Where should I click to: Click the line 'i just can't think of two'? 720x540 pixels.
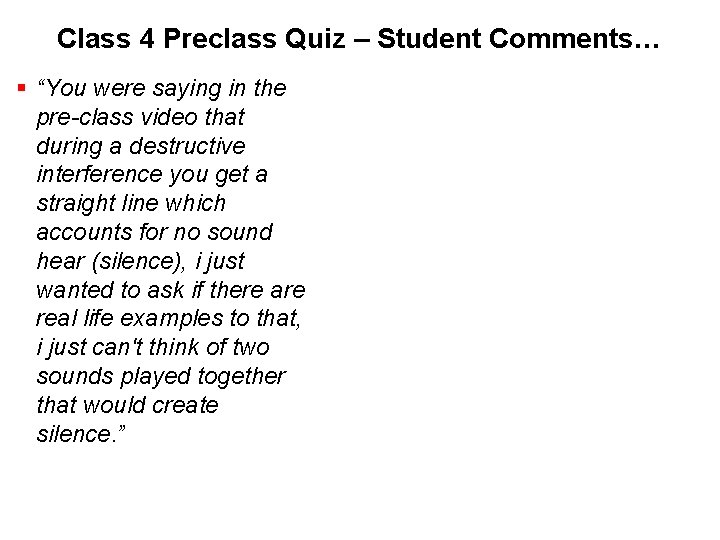pos(153,348)
